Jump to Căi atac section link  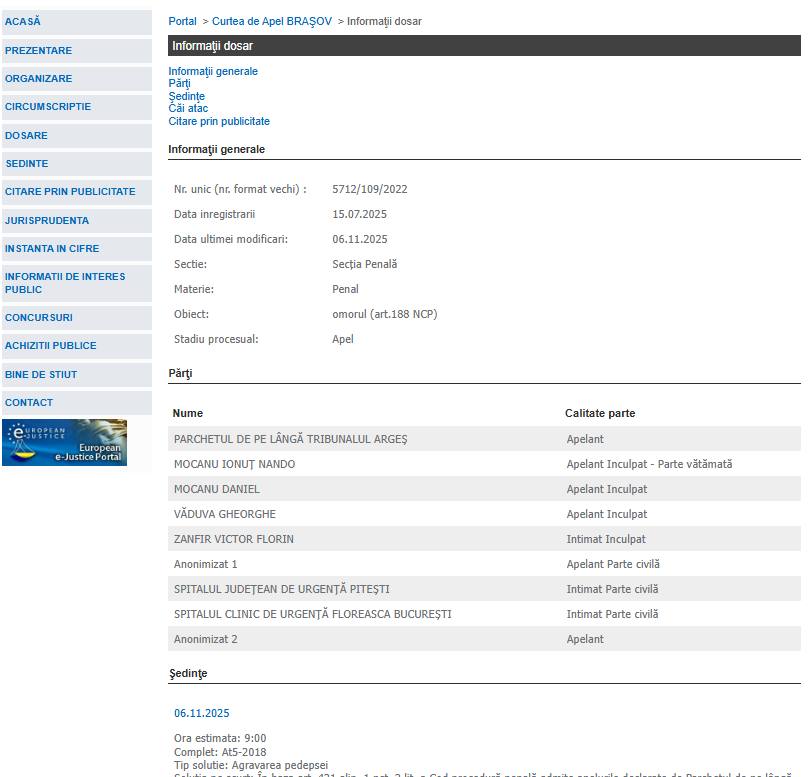click(188, 108)
